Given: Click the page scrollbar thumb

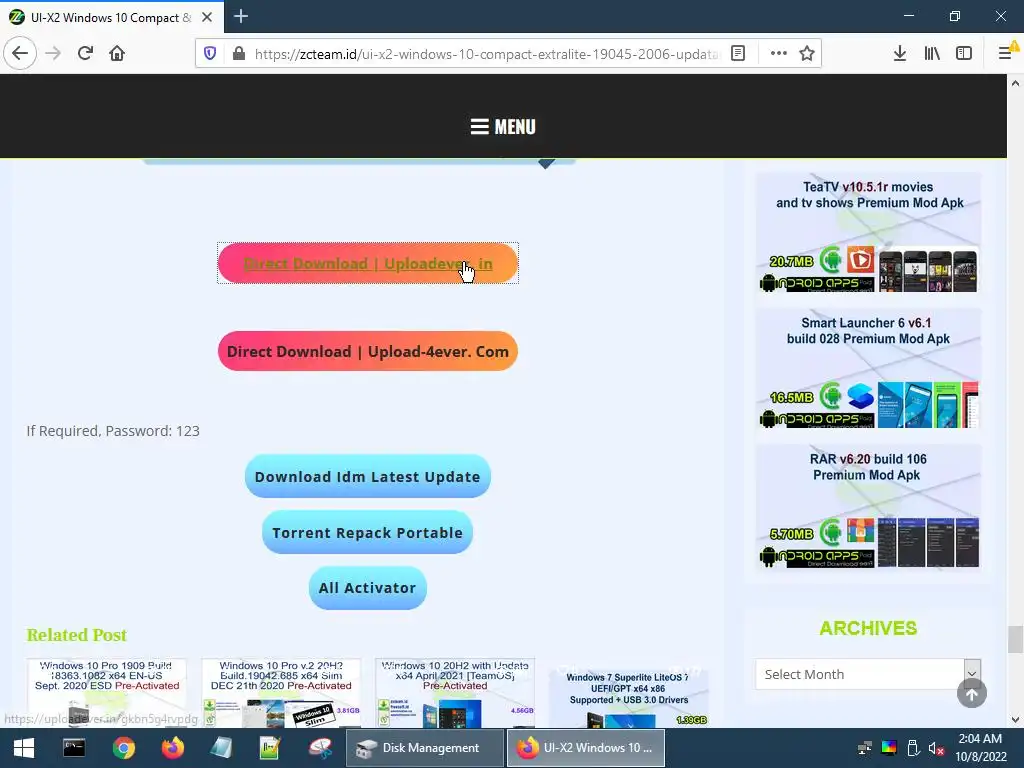Looking at the screenshot, I should pyautogui.click(x=1015, y=639).
